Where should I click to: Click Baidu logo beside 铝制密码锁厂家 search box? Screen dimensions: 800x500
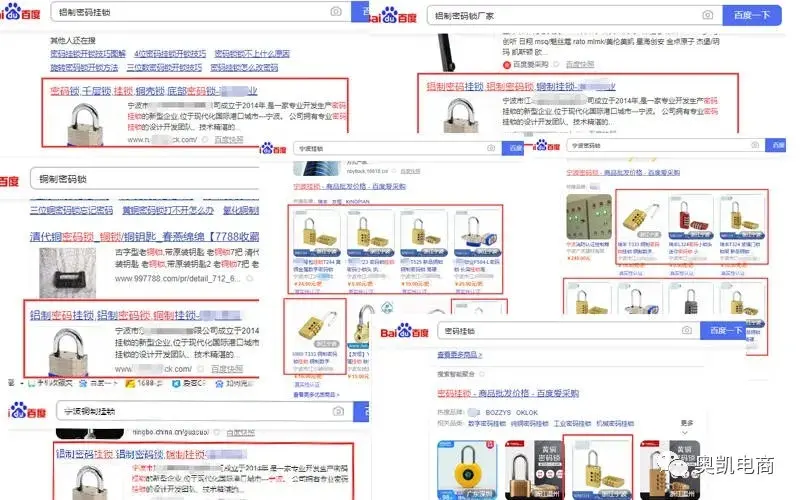tap(393, 15)
